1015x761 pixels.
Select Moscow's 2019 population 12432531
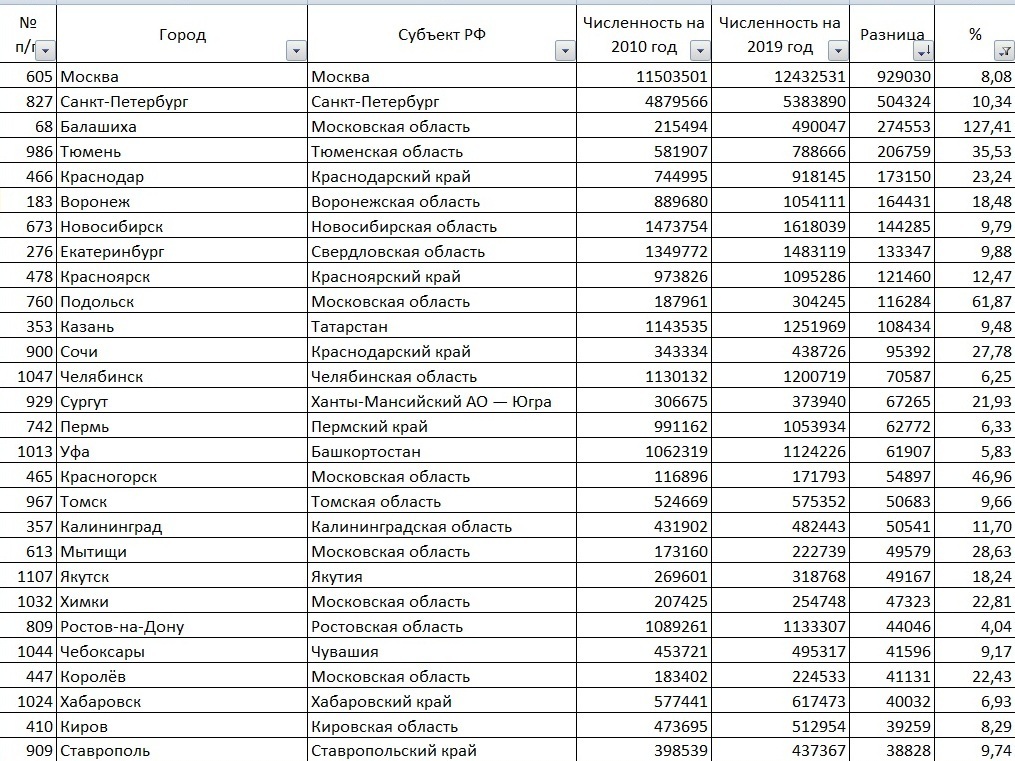780,77
